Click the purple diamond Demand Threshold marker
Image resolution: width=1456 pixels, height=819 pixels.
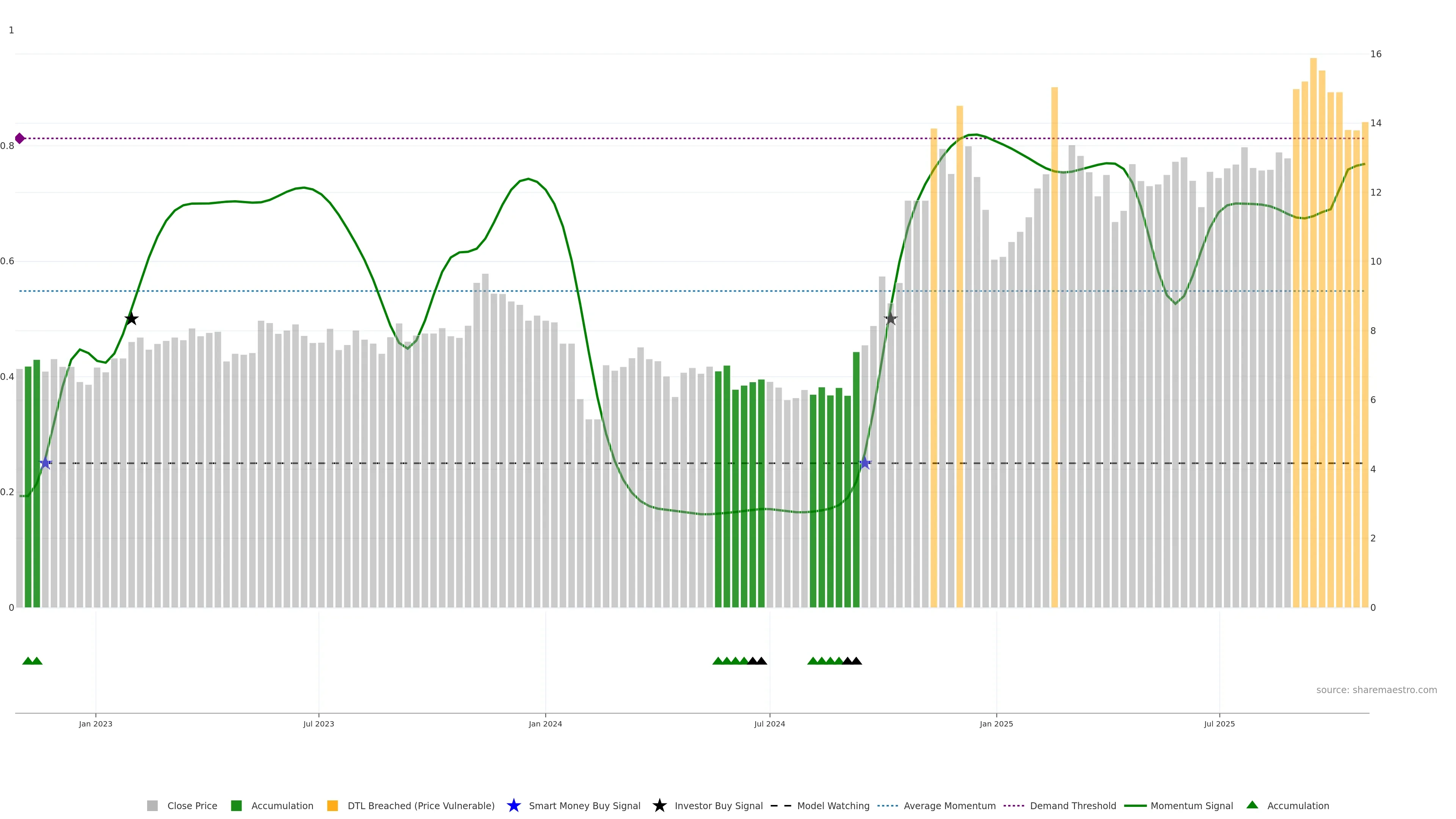(20, 138)
